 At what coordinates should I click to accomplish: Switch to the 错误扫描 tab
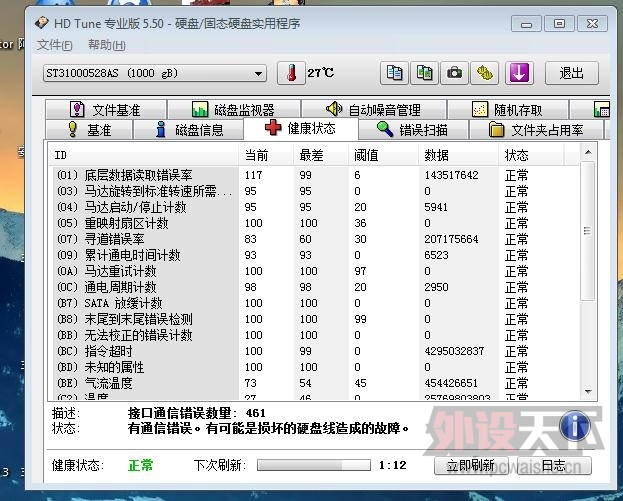click(x=413, y=130)
